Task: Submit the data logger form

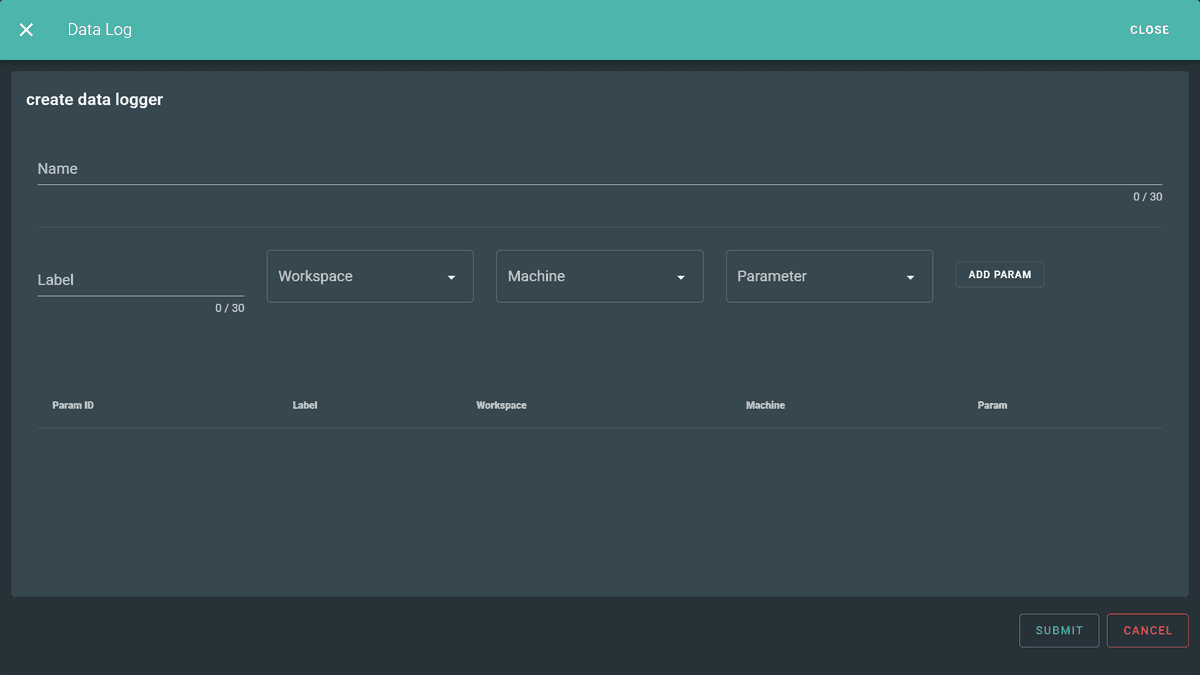Action: coord(1059,630)
